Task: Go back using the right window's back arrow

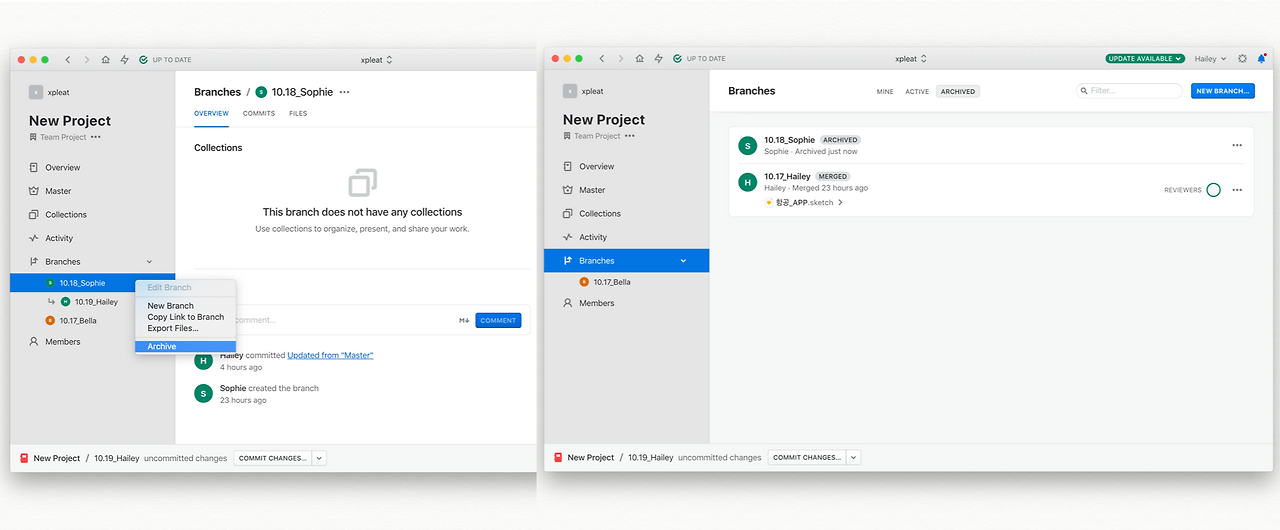Action: coord(602,59)
